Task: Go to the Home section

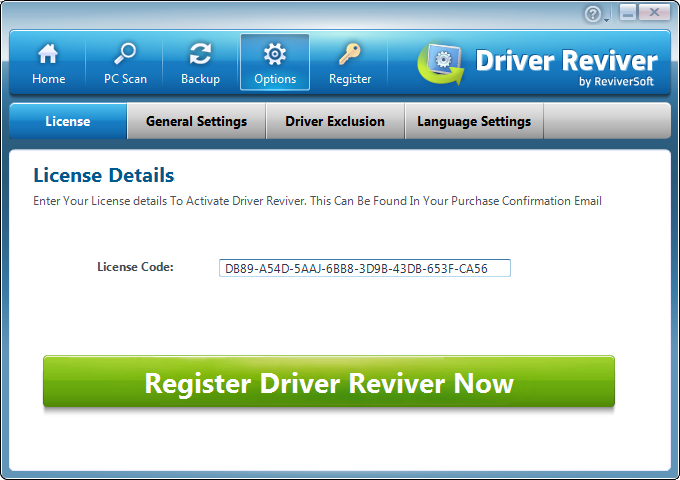Action: click(x=48, y=63)
